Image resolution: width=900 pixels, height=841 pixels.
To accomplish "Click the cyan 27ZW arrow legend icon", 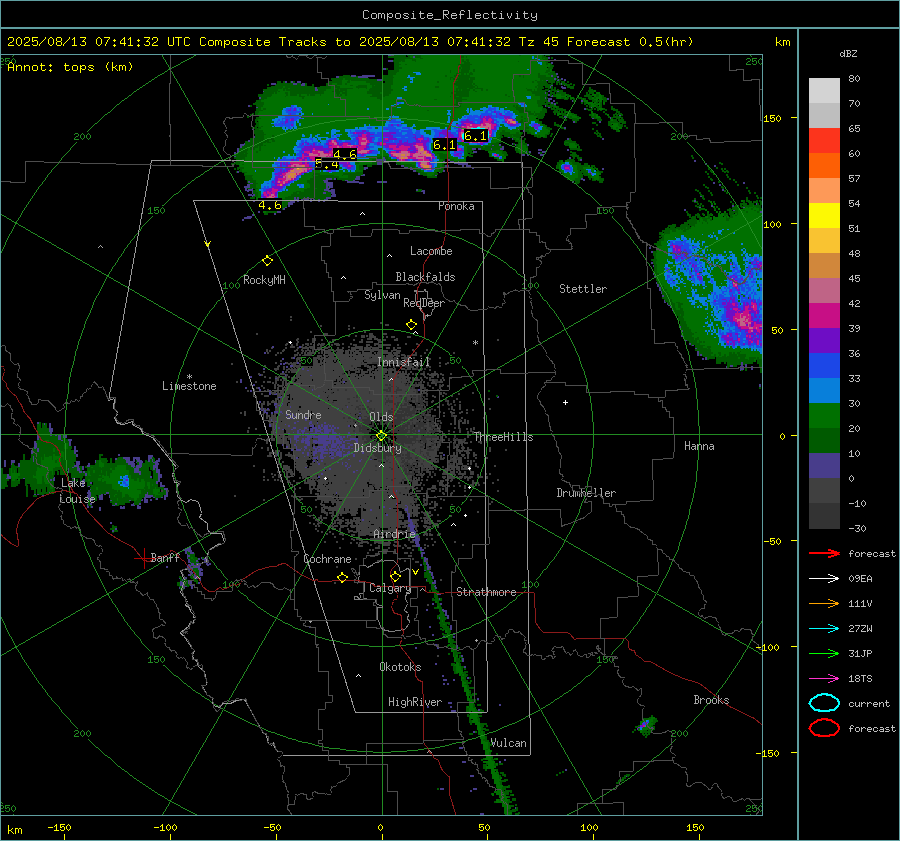I will pyautogui.click(x=824, y=629).
